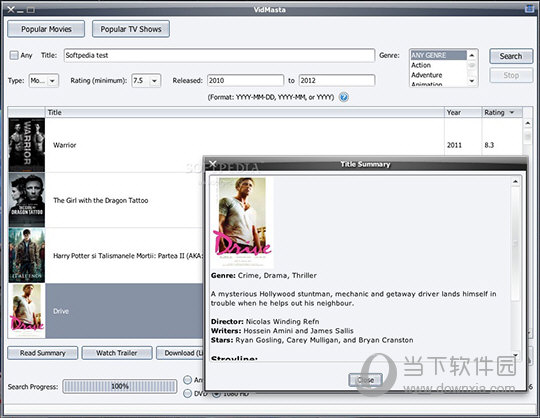540x418 pixels.
Task: Select the Warrior poster thumbnail
Action: 27,145
